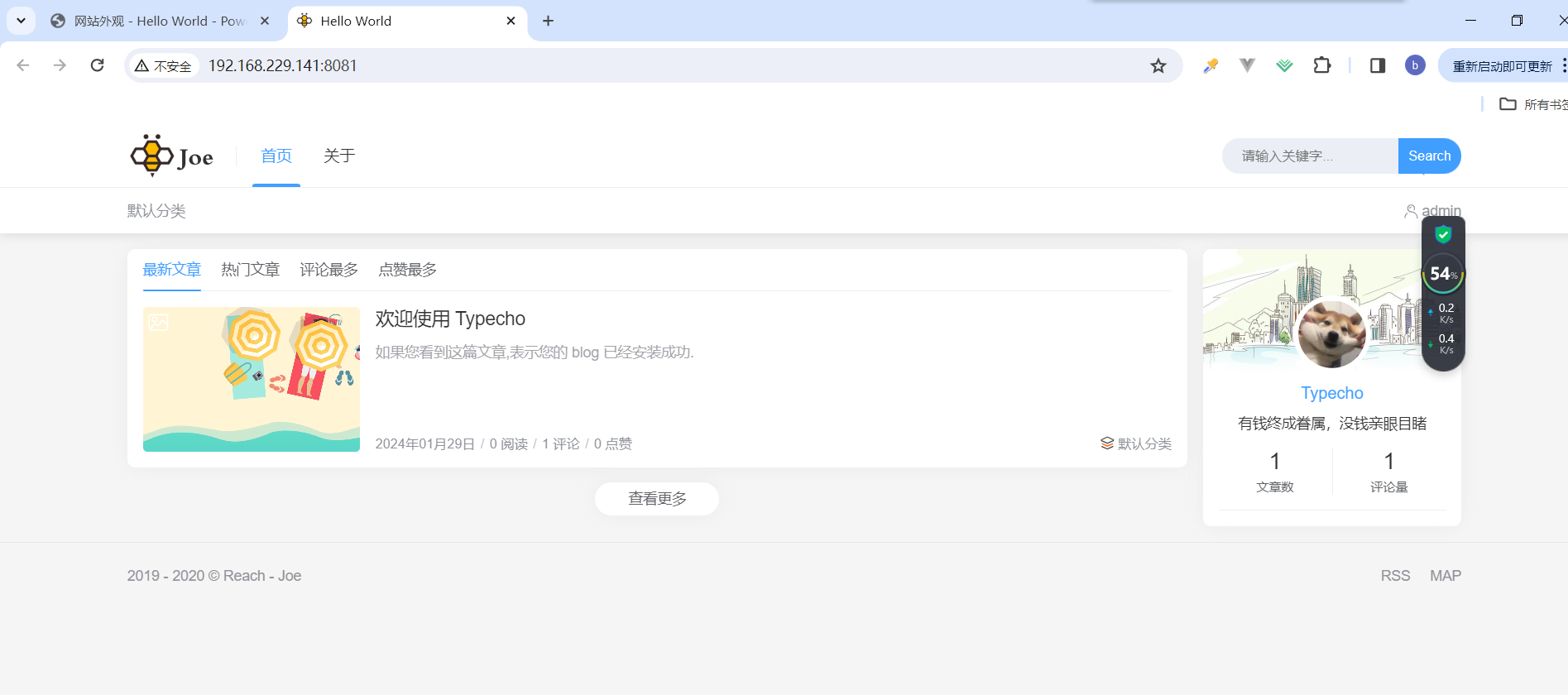Minimize the browser window

point(1470,21)
